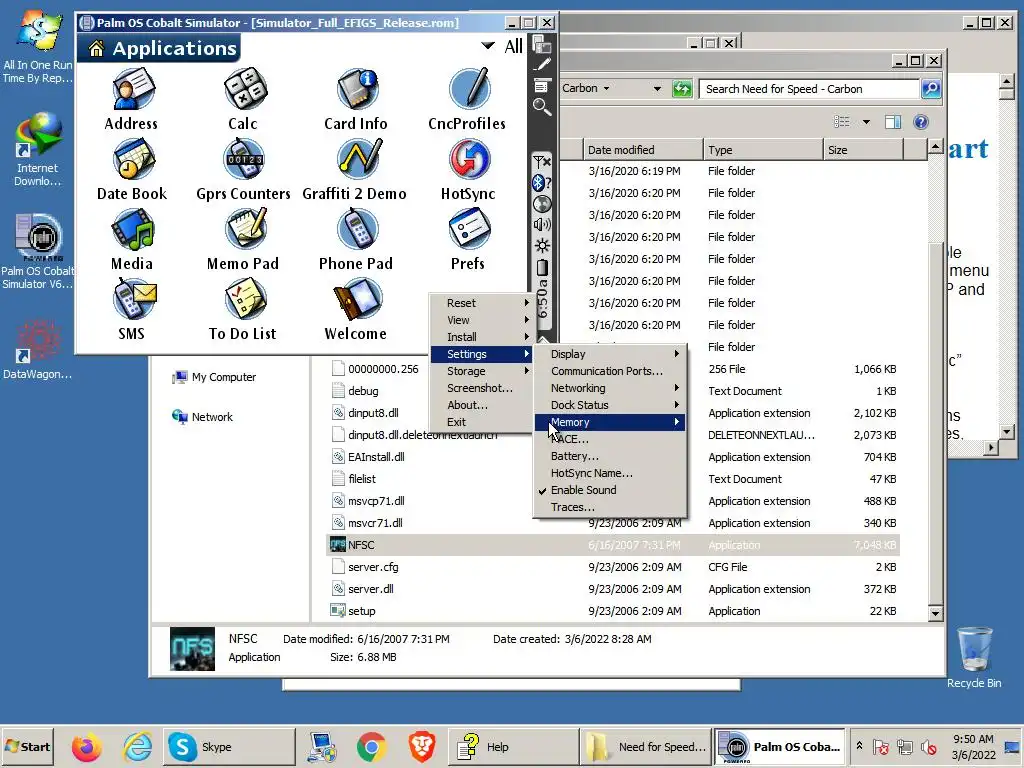This screenshot has height=768, width=1024.
Task: Switch to Need for Speed taskbar window
Action: point(645,746)
